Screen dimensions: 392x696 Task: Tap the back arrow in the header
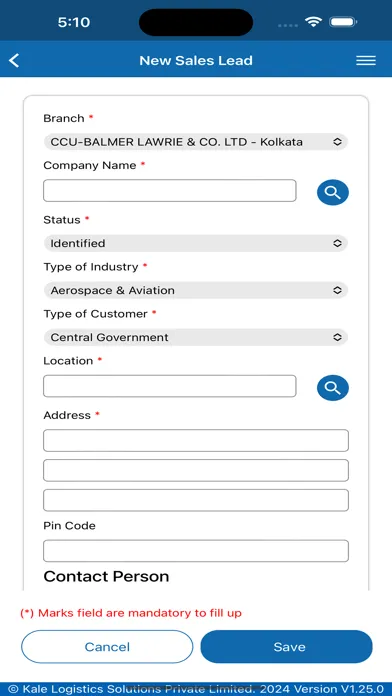(x=14, y=60)
